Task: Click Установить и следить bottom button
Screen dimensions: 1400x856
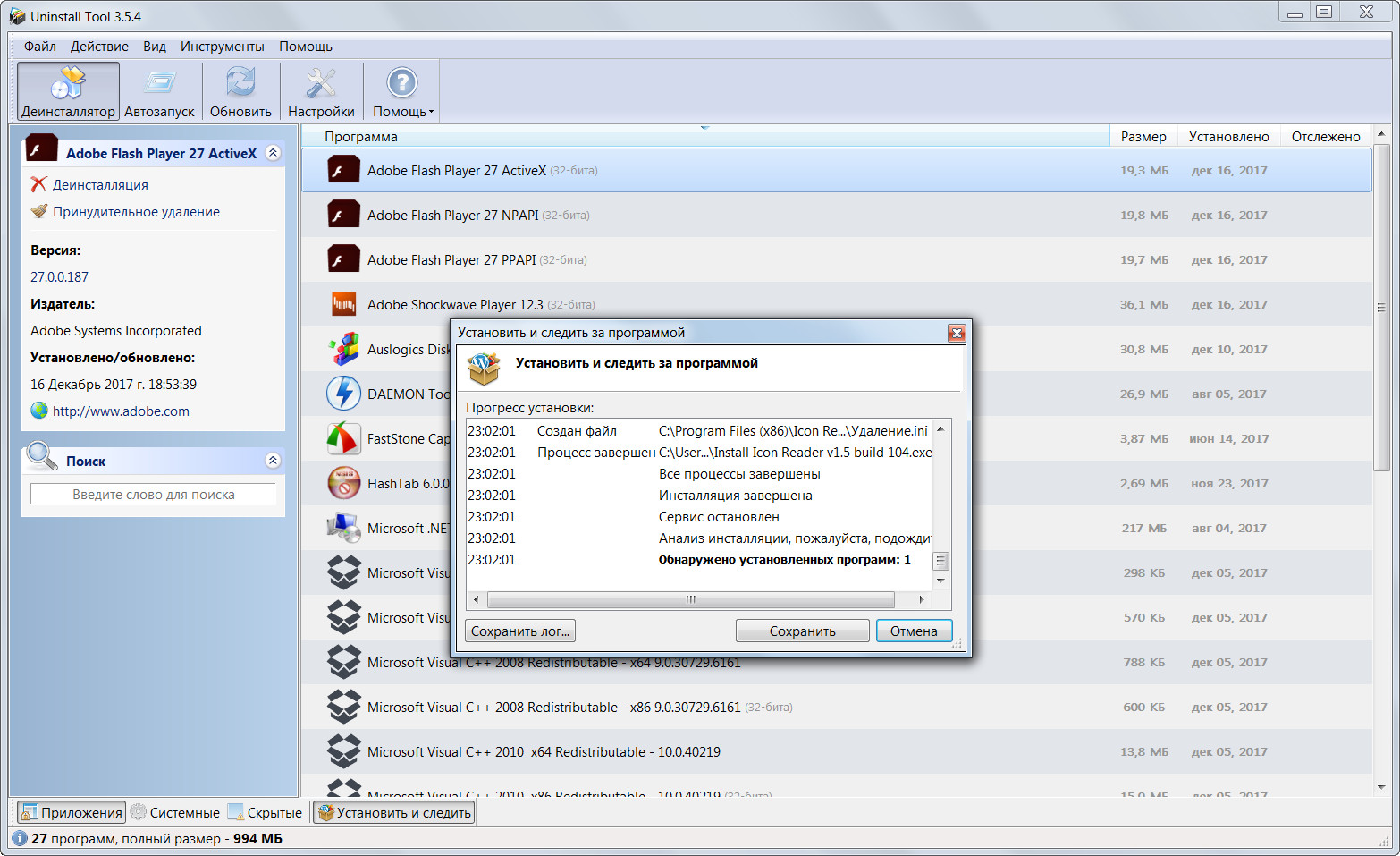Action: [394, 812]
